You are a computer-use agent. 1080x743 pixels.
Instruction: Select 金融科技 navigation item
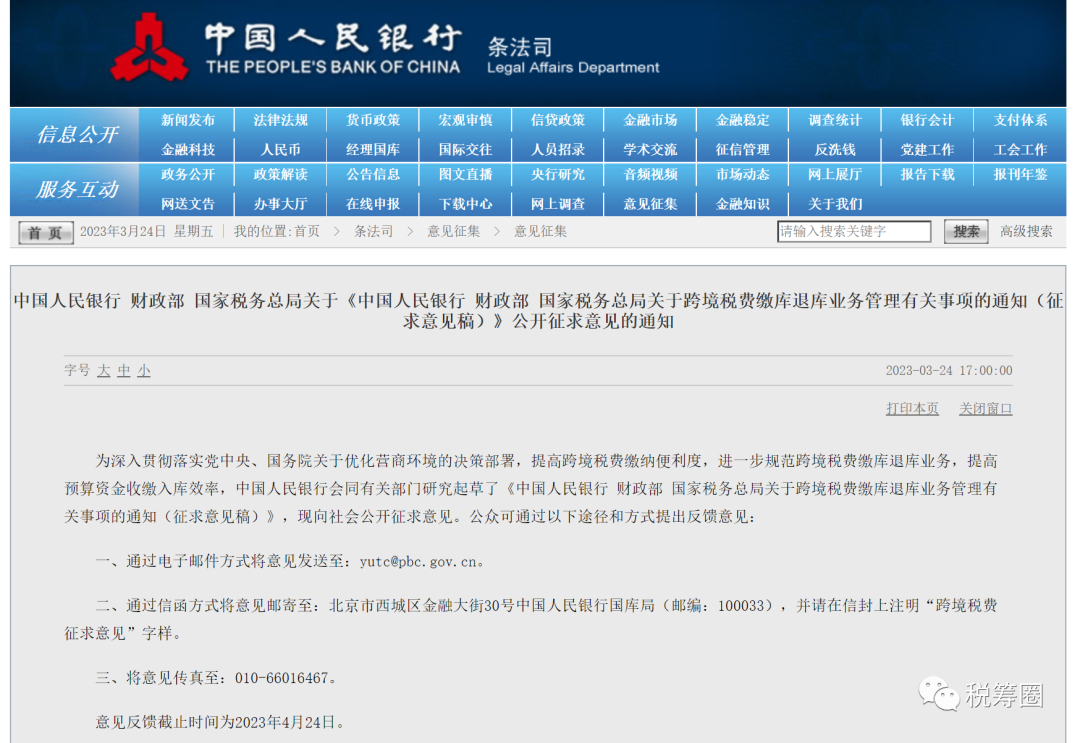tap(187, 149)
